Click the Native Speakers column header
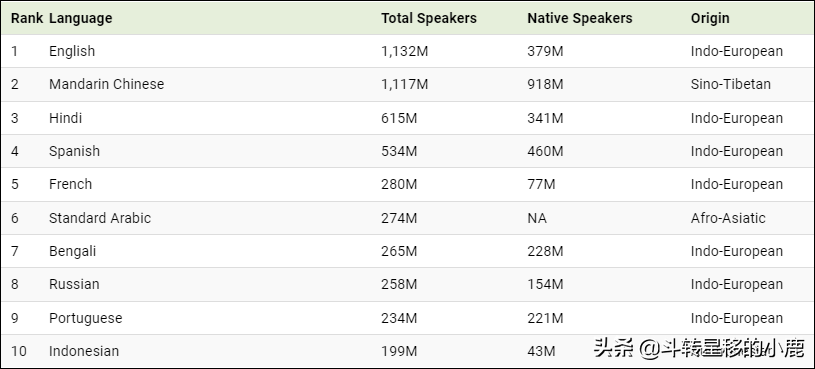This screenshot has height=369, width=815. pyautogui.click(x=580, y=18)
